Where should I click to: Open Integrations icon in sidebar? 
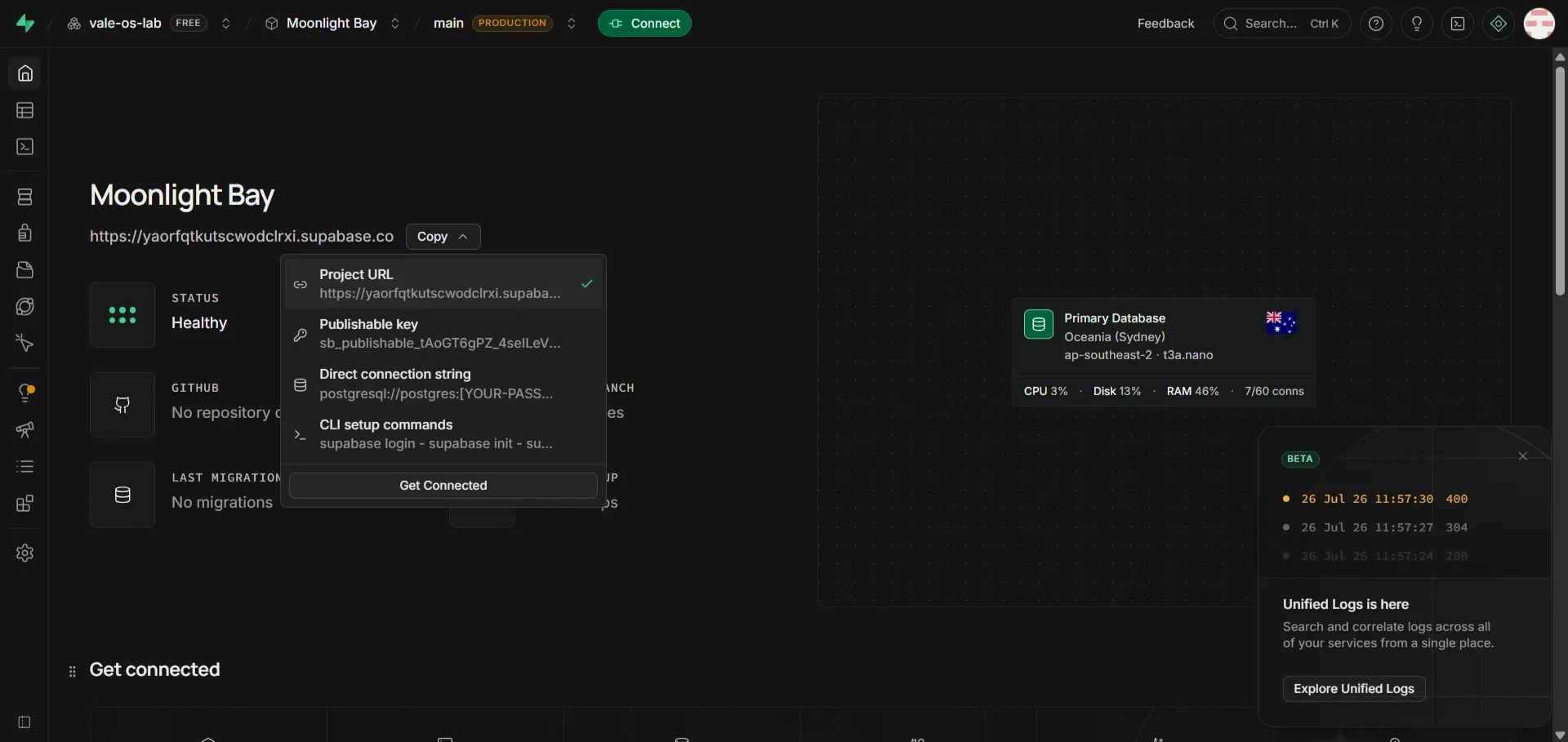coord(25,504)
